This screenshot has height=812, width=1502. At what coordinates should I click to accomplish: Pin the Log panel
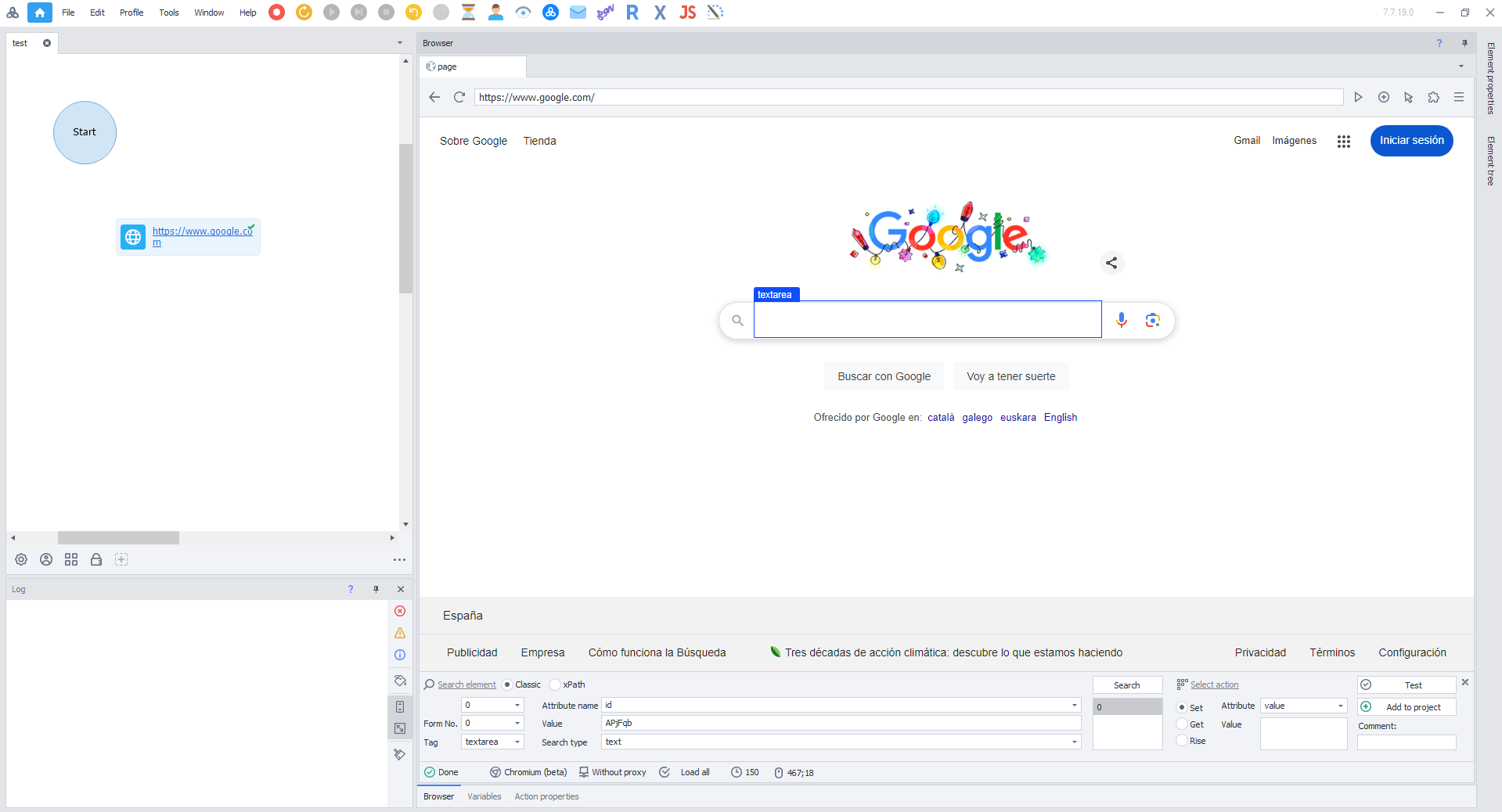coord(376,589)
